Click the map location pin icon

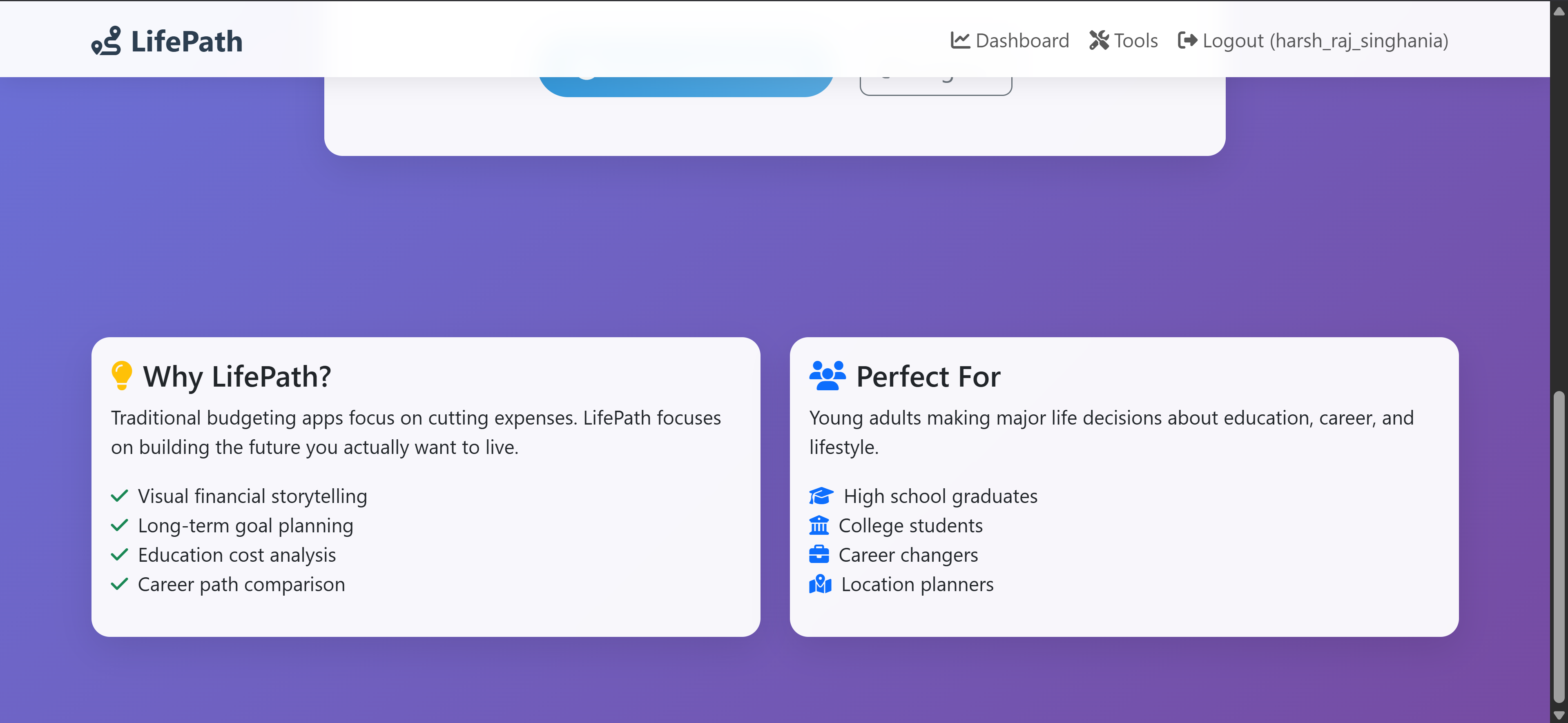pyautogui.click(x=820, y=584)
